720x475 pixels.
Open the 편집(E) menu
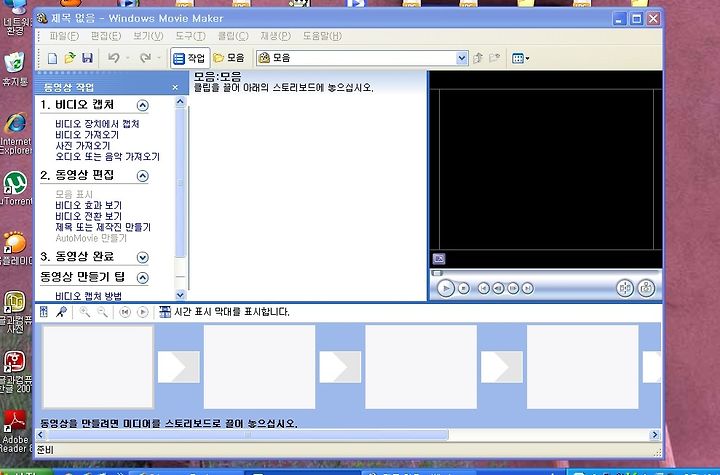click(106, 36)
